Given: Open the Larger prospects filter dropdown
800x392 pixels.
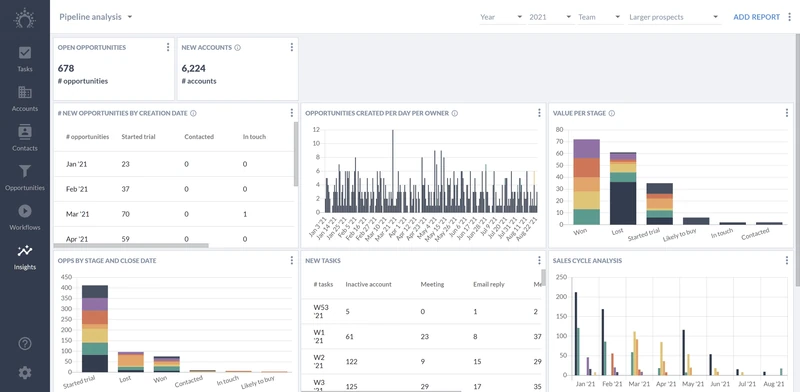Looking at the screenshot, I should click(673, 17).
